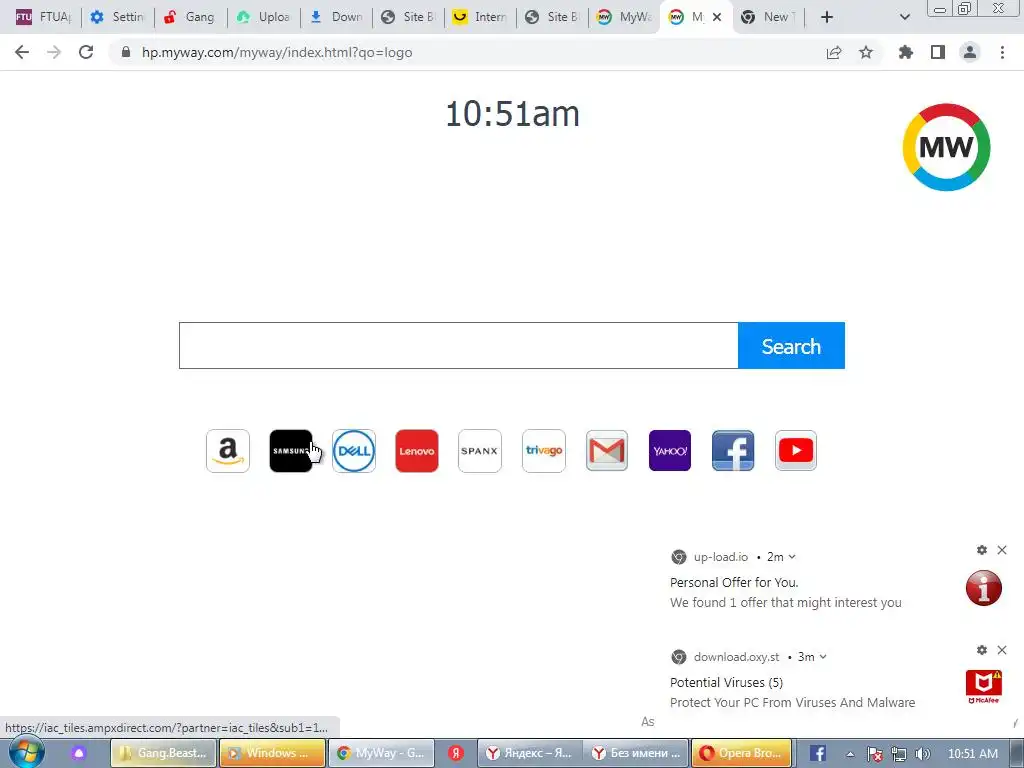1024x768 pixels.
Task: Show hidden system tray icons
Action: click(x=850, y=754)
